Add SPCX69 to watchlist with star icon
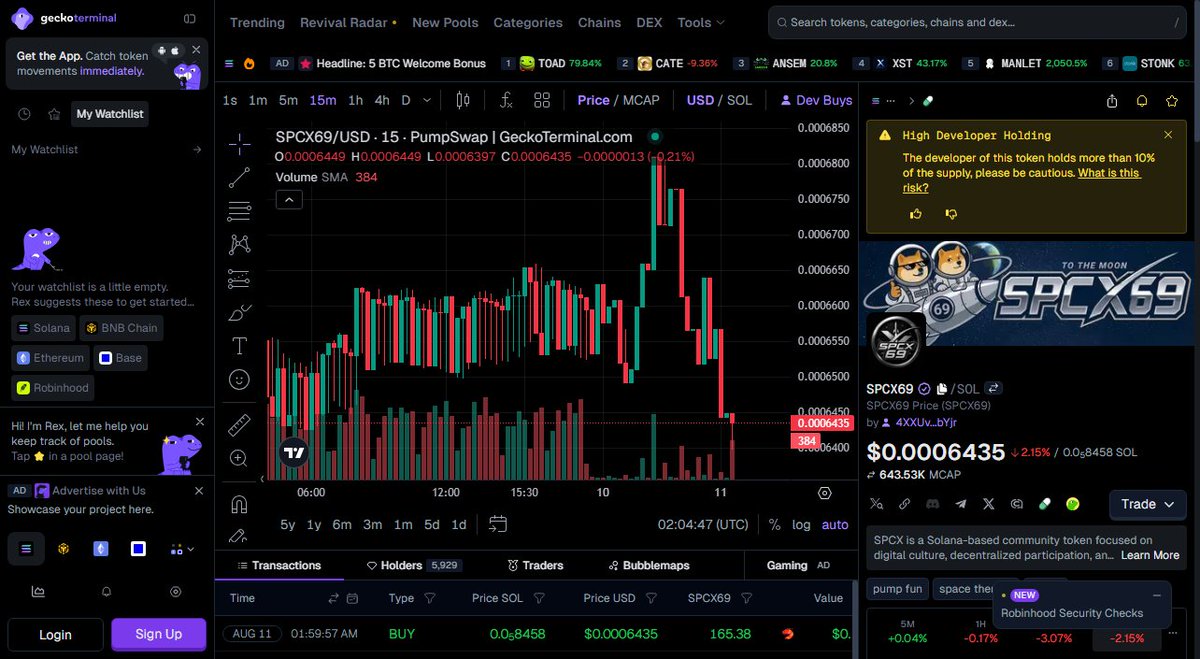This screenshot has height=659, width=1200. click(x=1172, y=101)
